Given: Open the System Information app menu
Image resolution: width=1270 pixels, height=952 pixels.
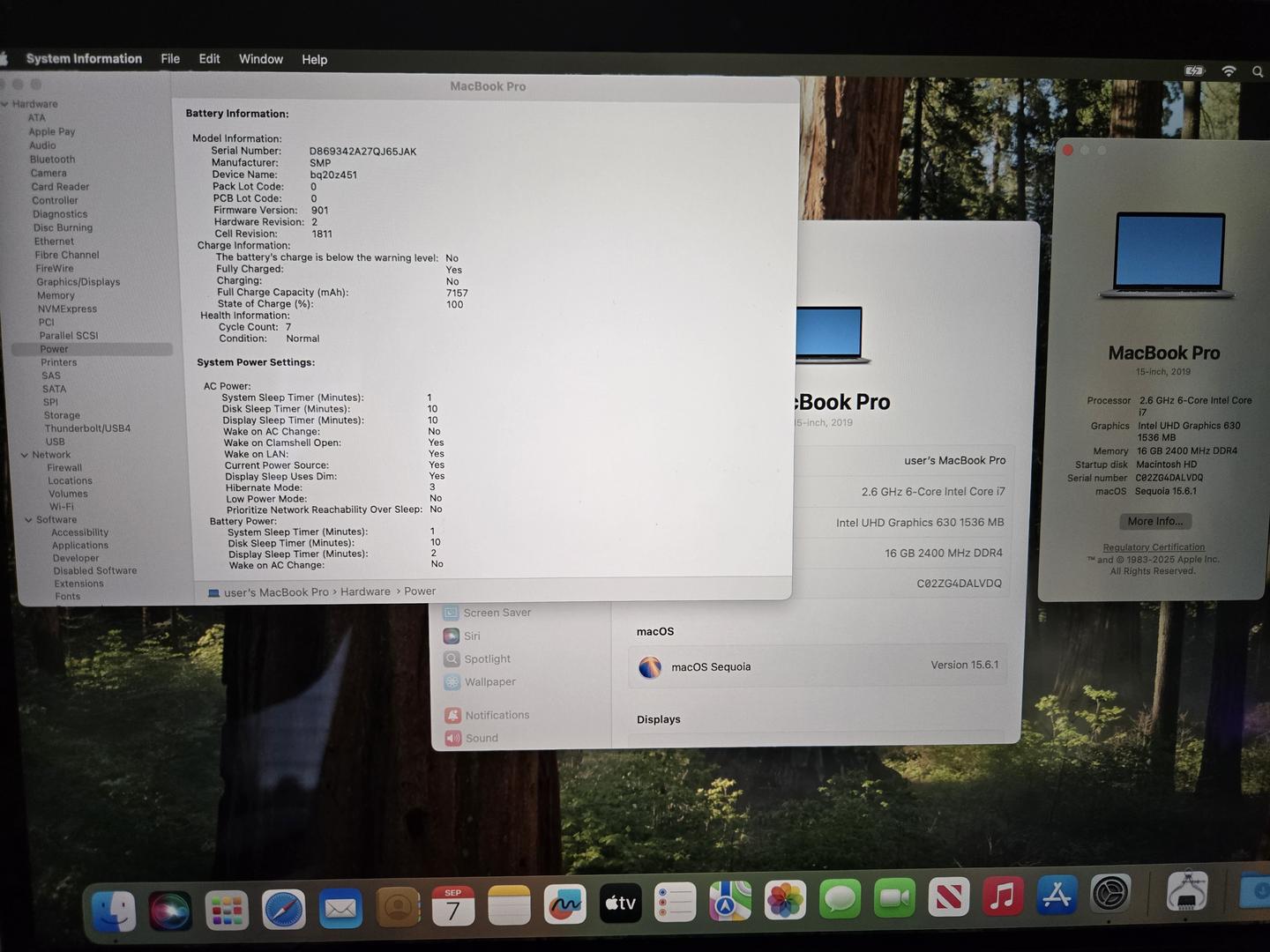Looking at the screenshot, I should (x=84, y=58).
